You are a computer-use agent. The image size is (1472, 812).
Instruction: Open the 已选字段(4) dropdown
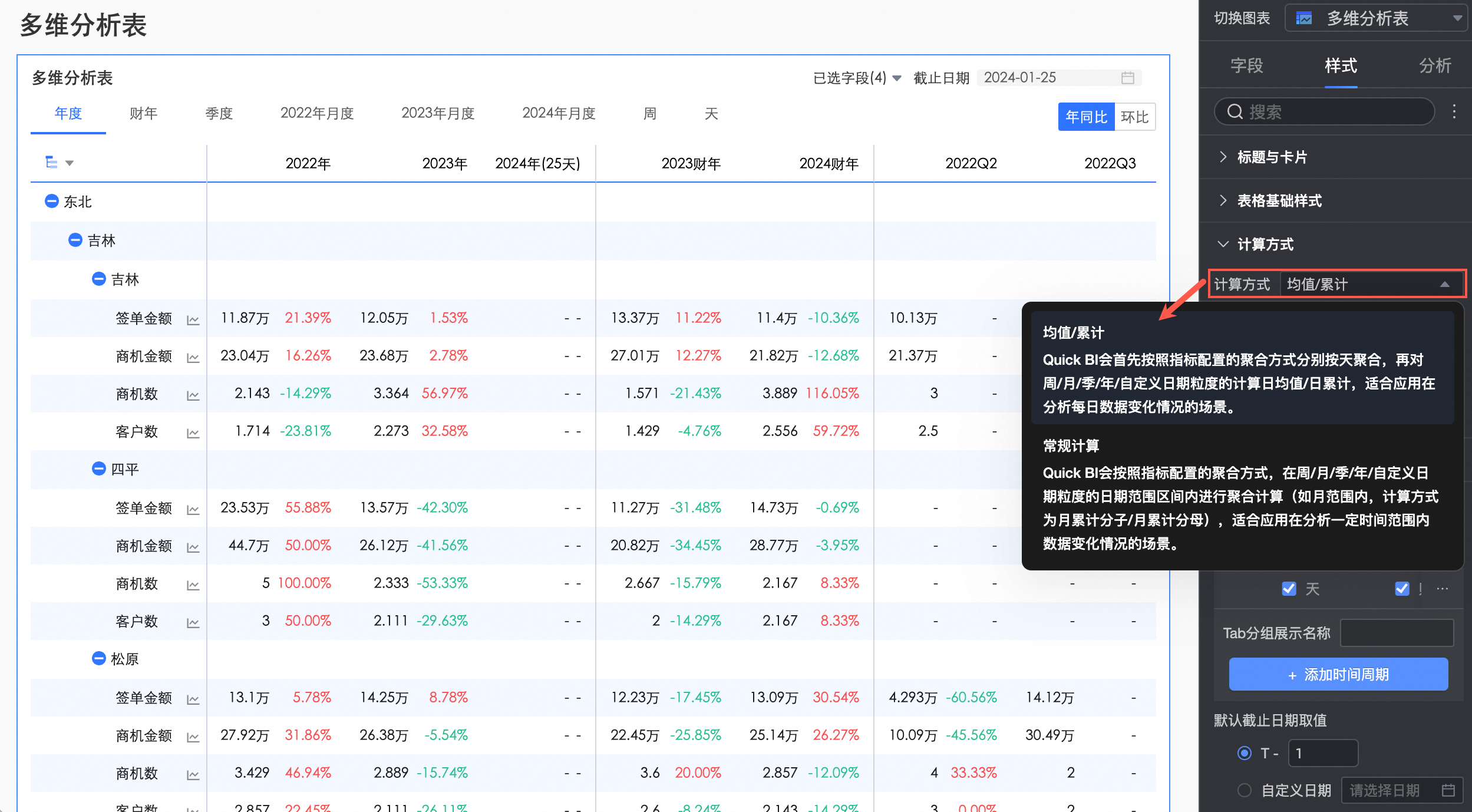coord(857,78)
